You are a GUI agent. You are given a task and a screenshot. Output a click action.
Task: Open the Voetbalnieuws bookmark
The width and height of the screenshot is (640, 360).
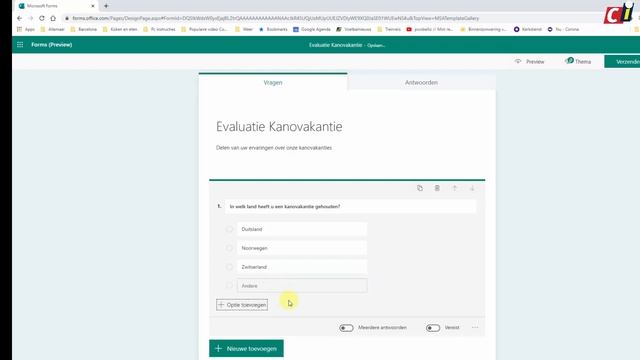[x=353, y=29]
